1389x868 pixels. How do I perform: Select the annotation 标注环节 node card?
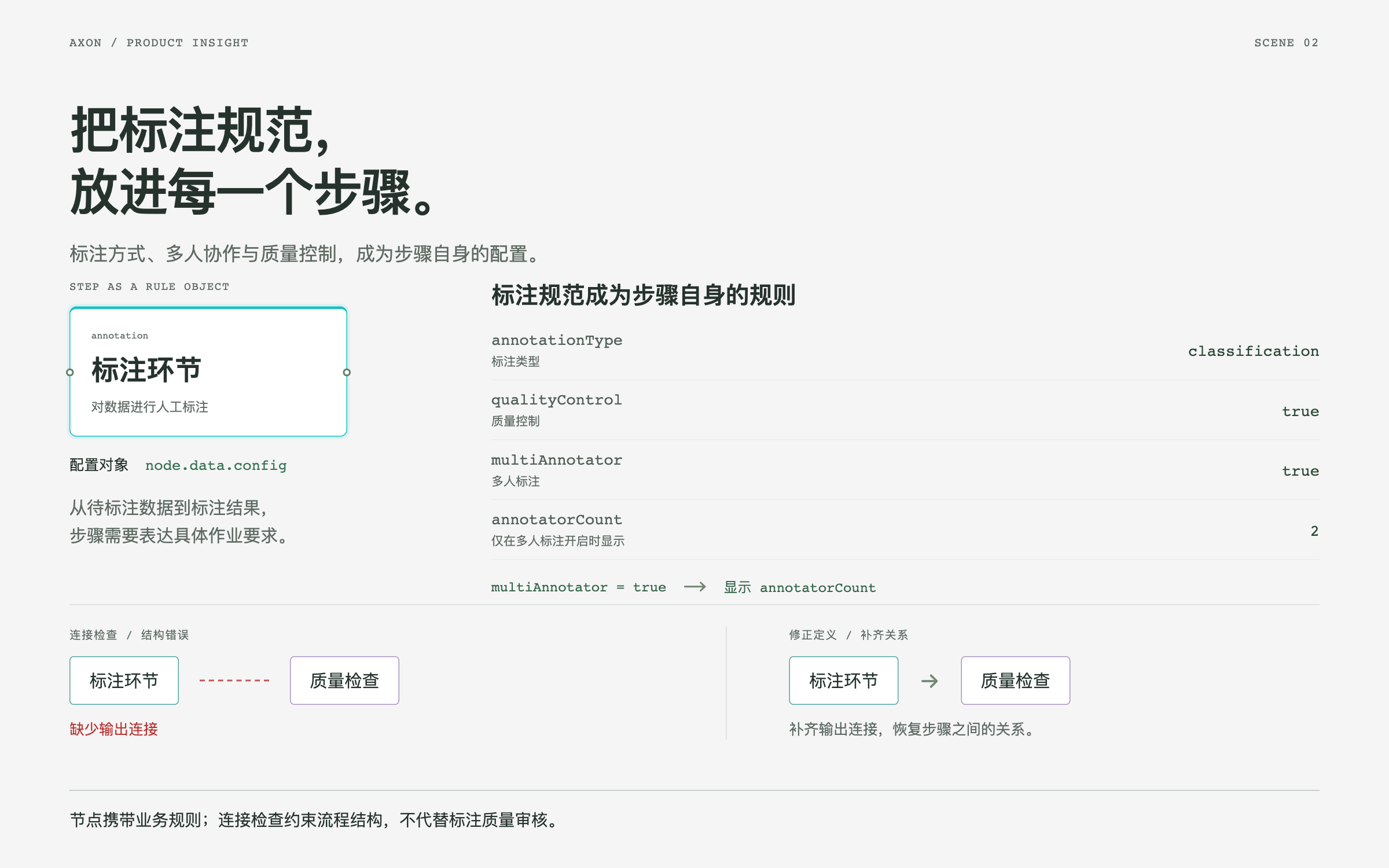(208, 372)
